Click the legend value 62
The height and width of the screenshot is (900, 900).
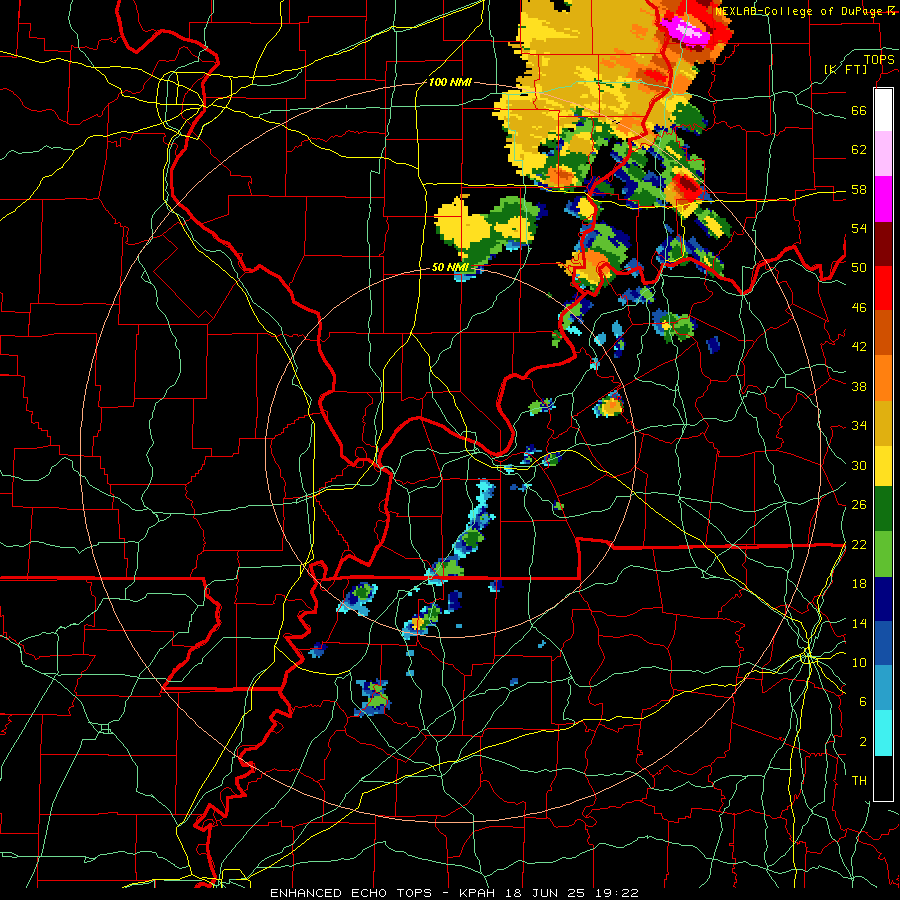click(859, 150)
